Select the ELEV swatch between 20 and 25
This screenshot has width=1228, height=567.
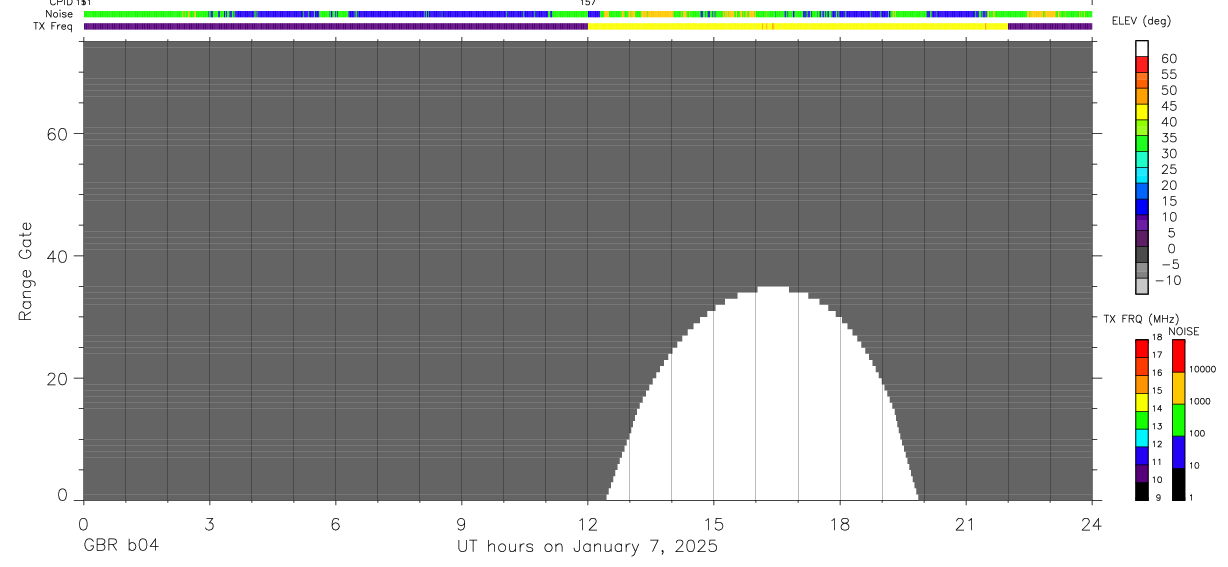(x=1142, y=176)
